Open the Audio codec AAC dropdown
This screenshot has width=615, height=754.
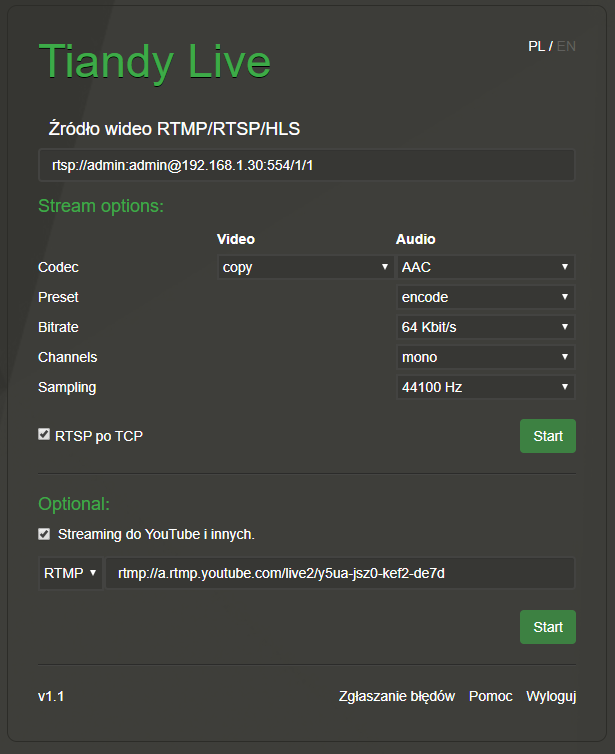point(486,267)
